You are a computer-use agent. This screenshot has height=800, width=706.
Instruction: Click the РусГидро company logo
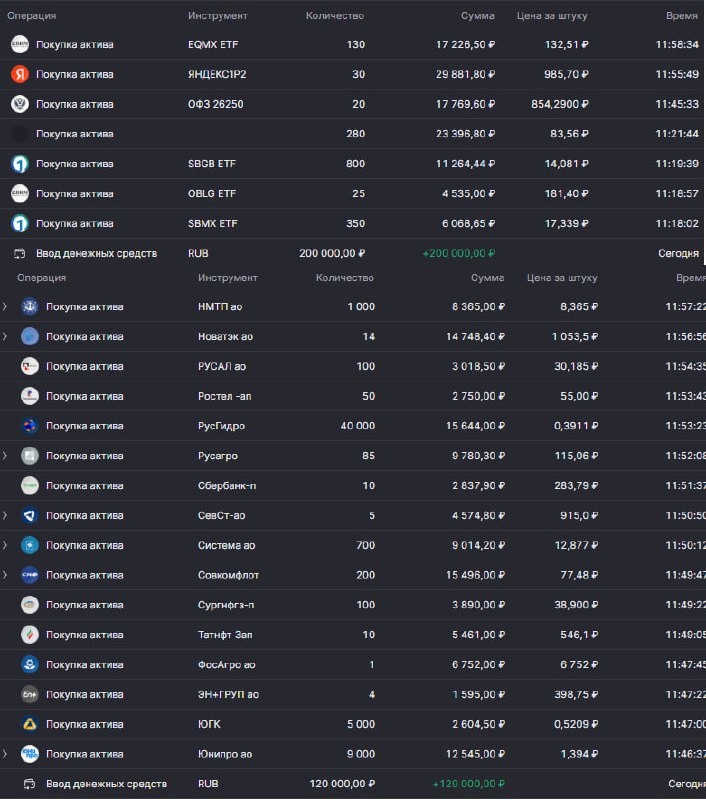pos(30,426)
